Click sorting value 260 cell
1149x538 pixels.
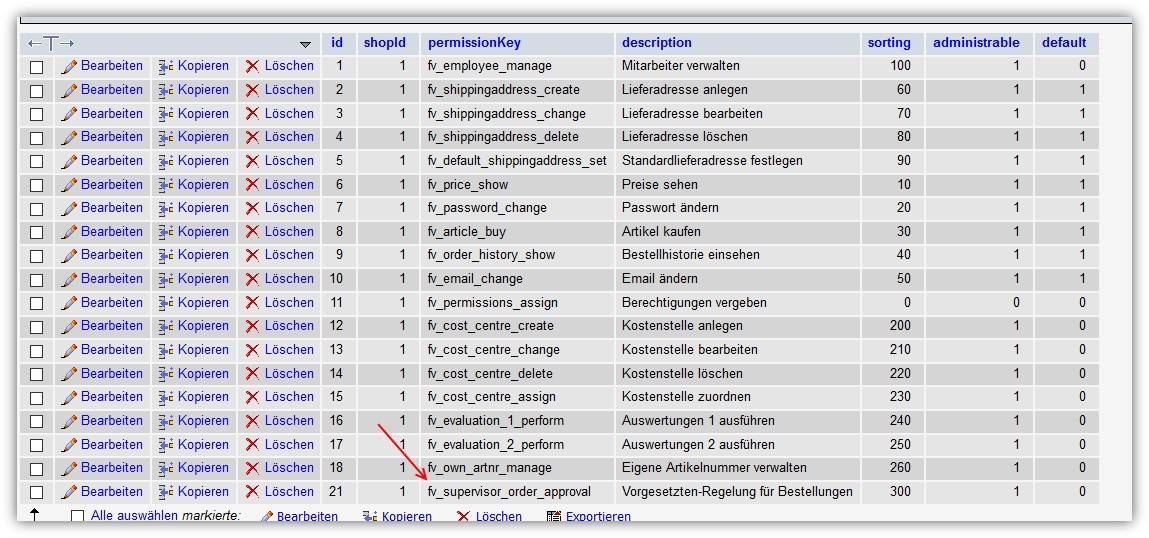point(893,468)
